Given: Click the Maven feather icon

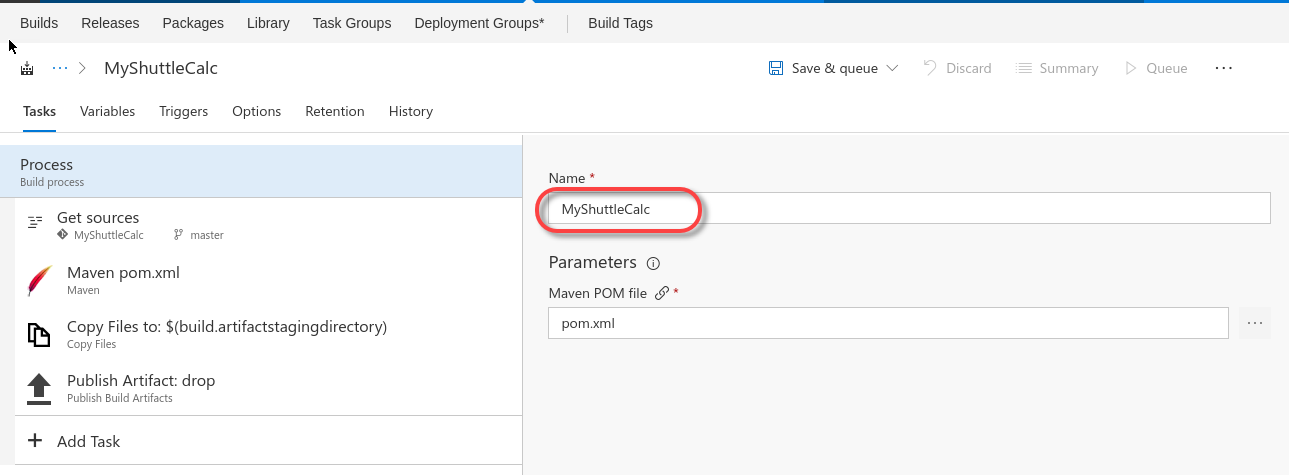Looking at the screenshot, I should (39, 281).
